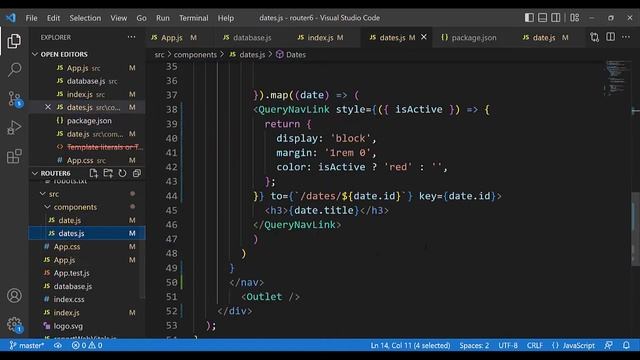Open the Terminal menu
The height and width of the screenshot is (360, 640).
point(193,18)
